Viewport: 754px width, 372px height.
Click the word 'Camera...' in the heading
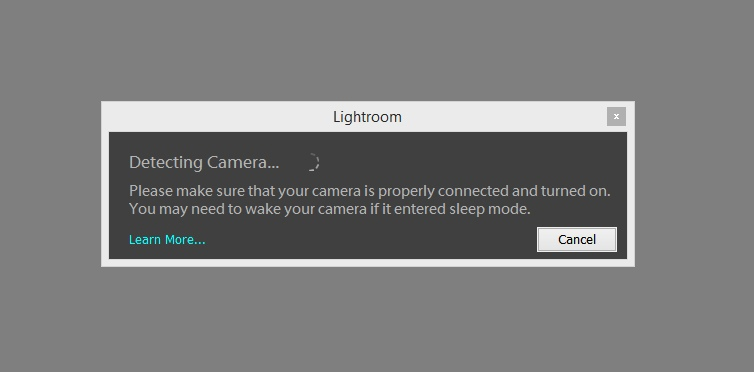click(243, 162)
